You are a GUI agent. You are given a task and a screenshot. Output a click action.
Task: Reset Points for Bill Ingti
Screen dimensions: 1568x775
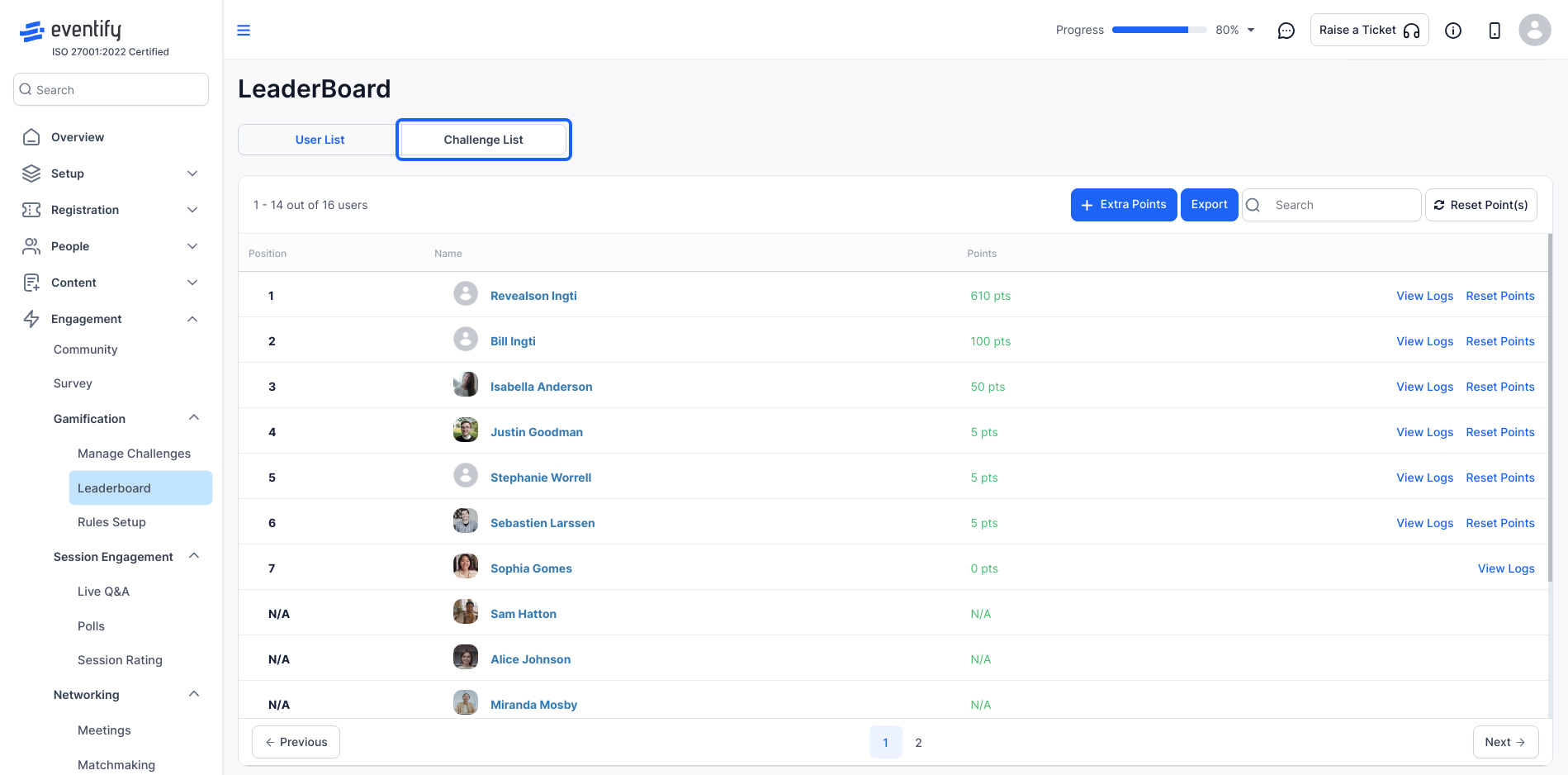1499,341
